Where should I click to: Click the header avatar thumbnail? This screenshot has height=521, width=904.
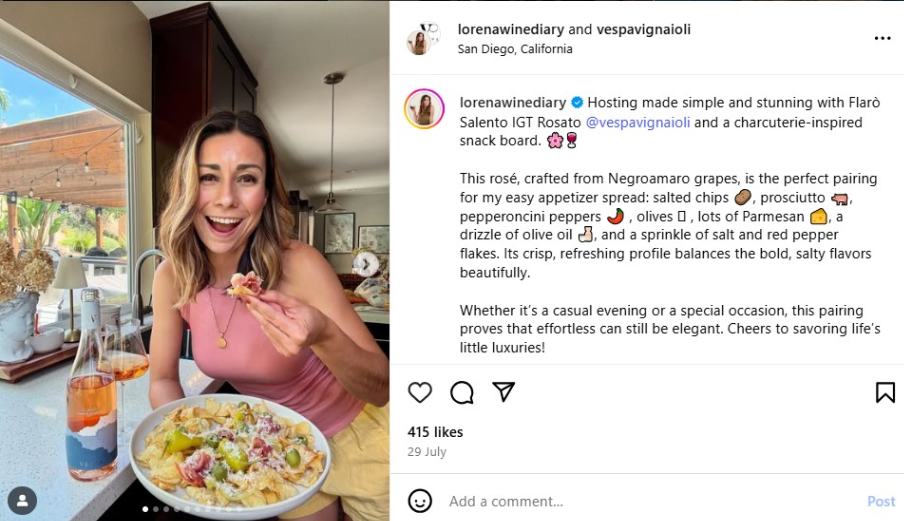[423, 39]
